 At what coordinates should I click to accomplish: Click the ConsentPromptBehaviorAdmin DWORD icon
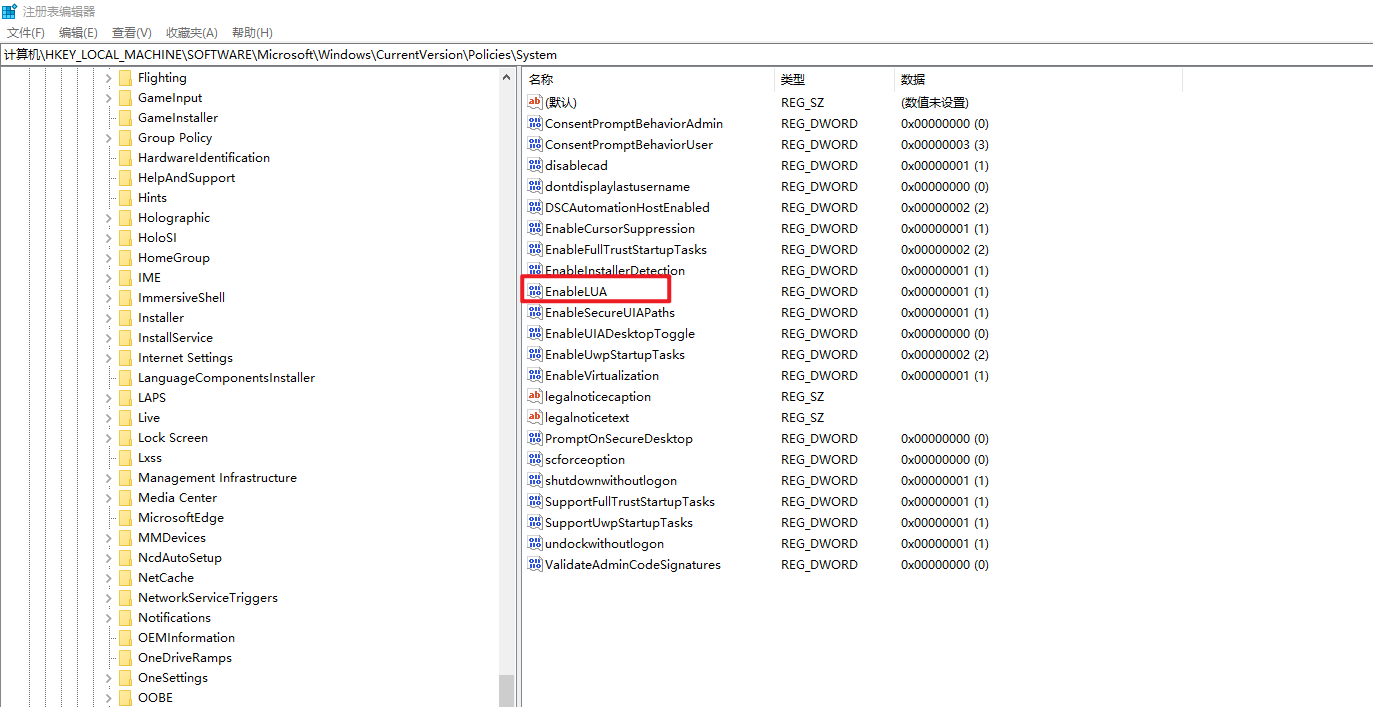coord(534,123)
